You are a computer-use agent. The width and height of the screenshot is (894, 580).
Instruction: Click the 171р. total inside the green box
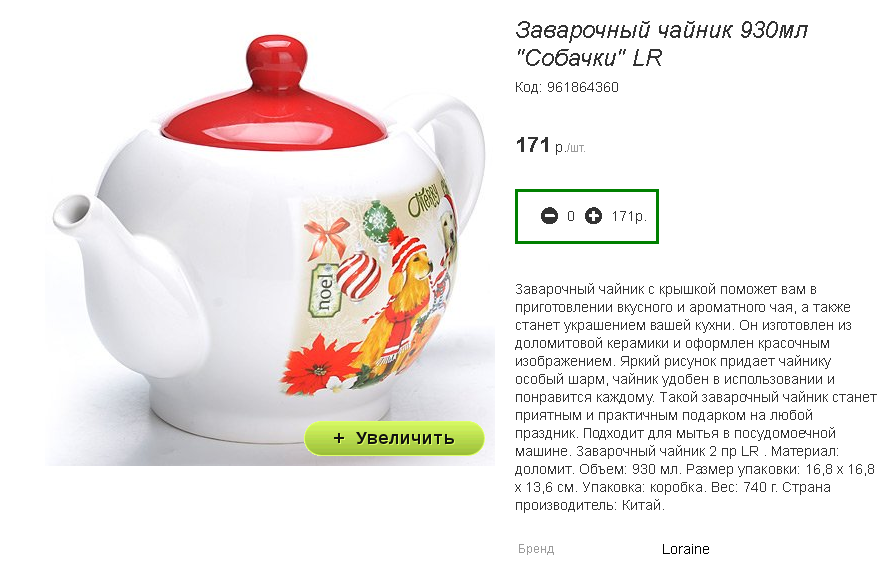point(629,216)
